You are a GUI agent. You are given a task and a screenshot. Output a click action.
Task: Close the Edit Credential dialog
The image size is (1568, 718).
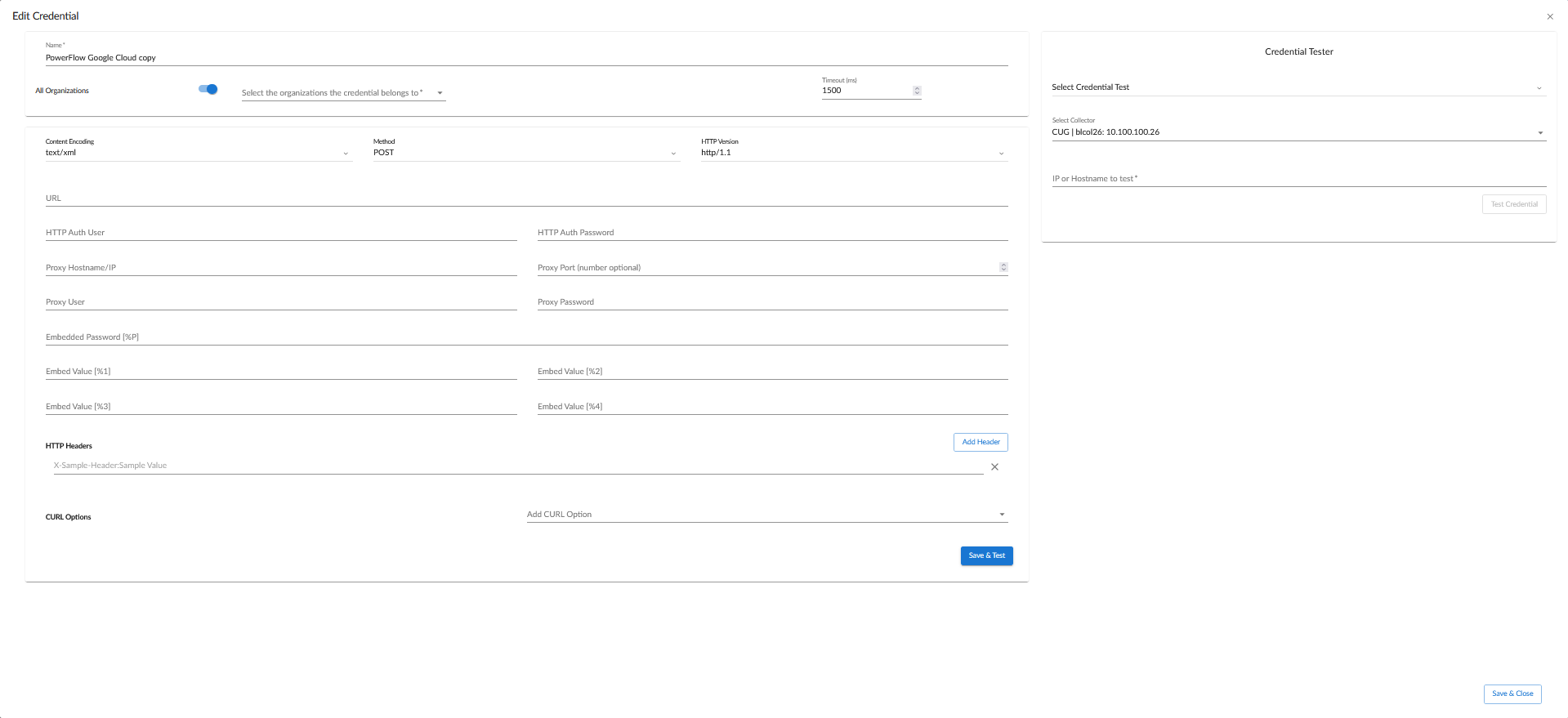1549,16
